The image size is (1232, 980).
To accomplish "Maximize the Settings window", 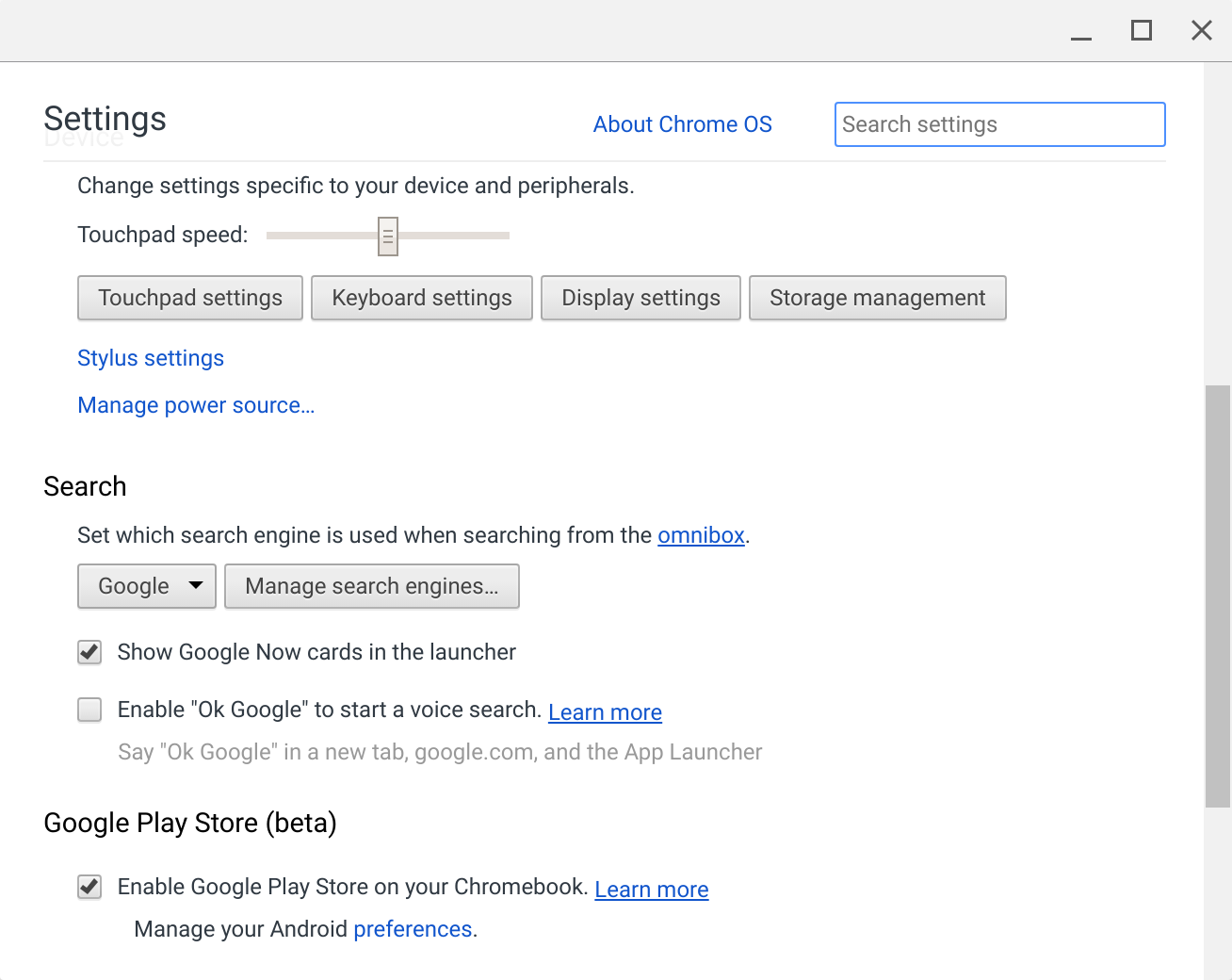I will click(x=1142, y=31).
